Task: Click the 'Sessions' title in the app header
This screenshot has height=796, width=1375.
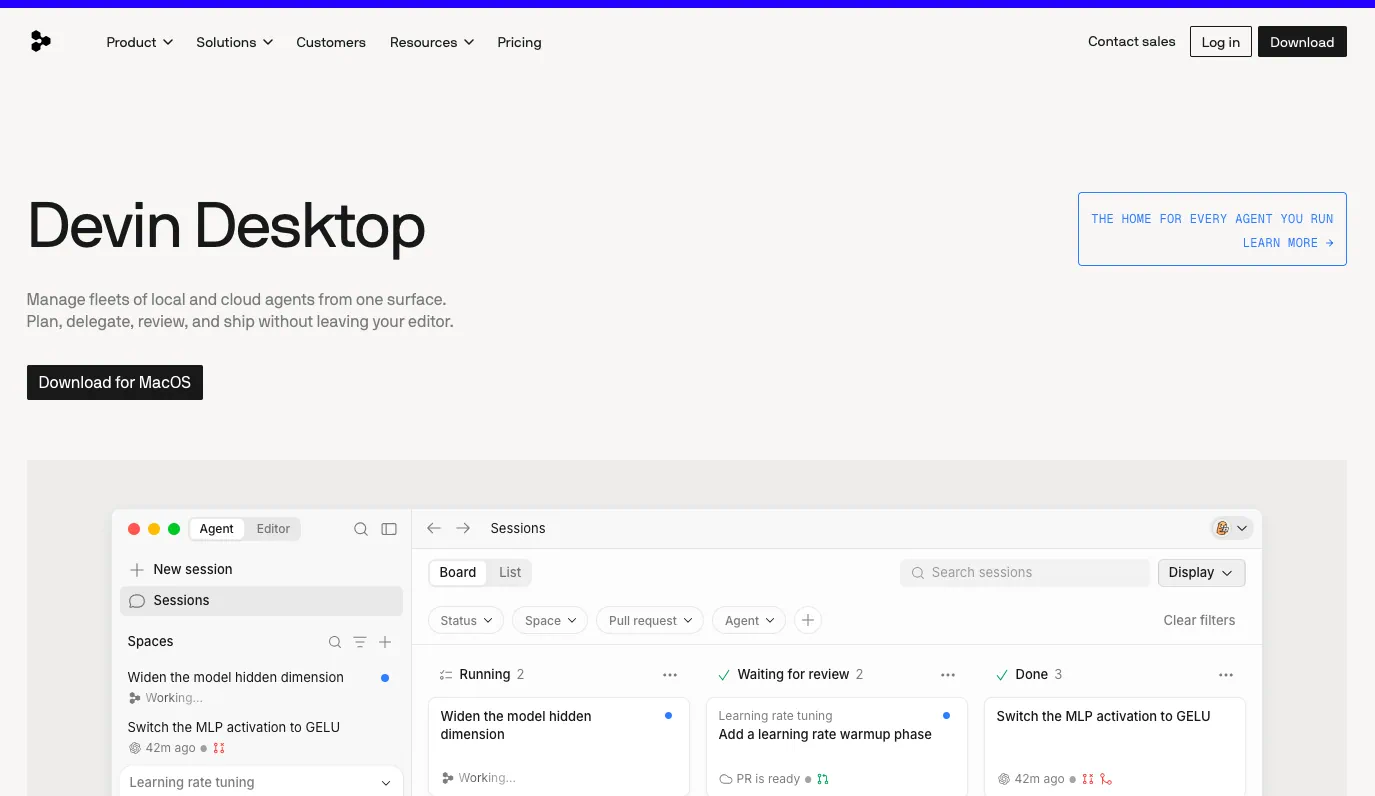Action: (518, 529)
